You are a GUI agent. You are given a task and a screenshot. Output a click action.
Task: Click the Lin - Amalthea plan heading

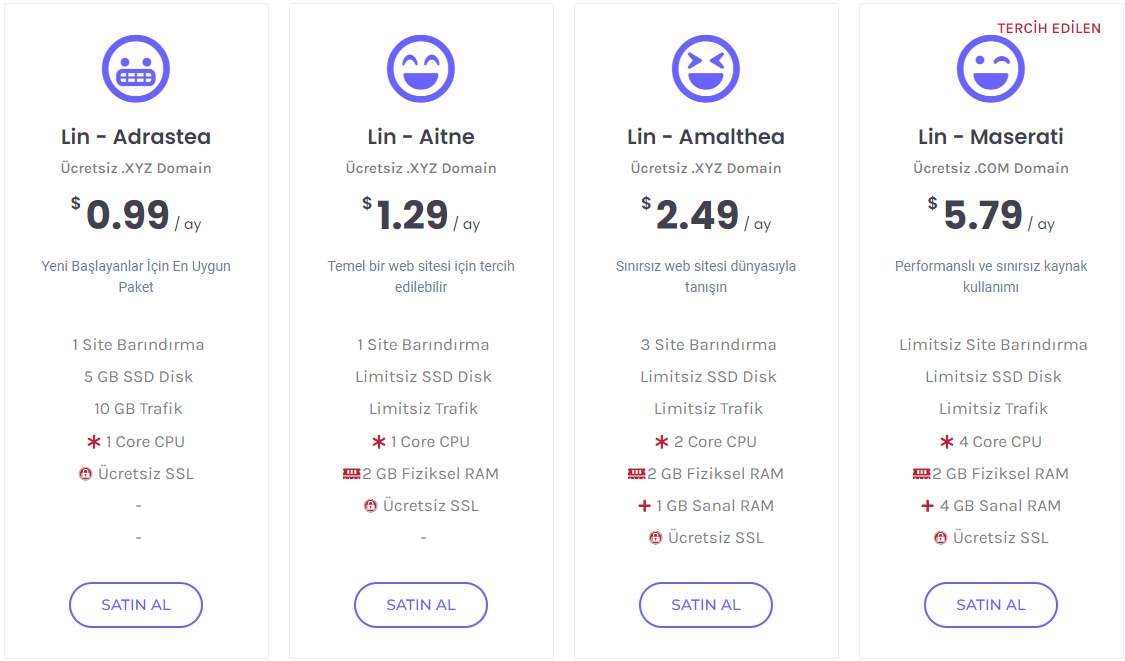click(x=706, y=137)
